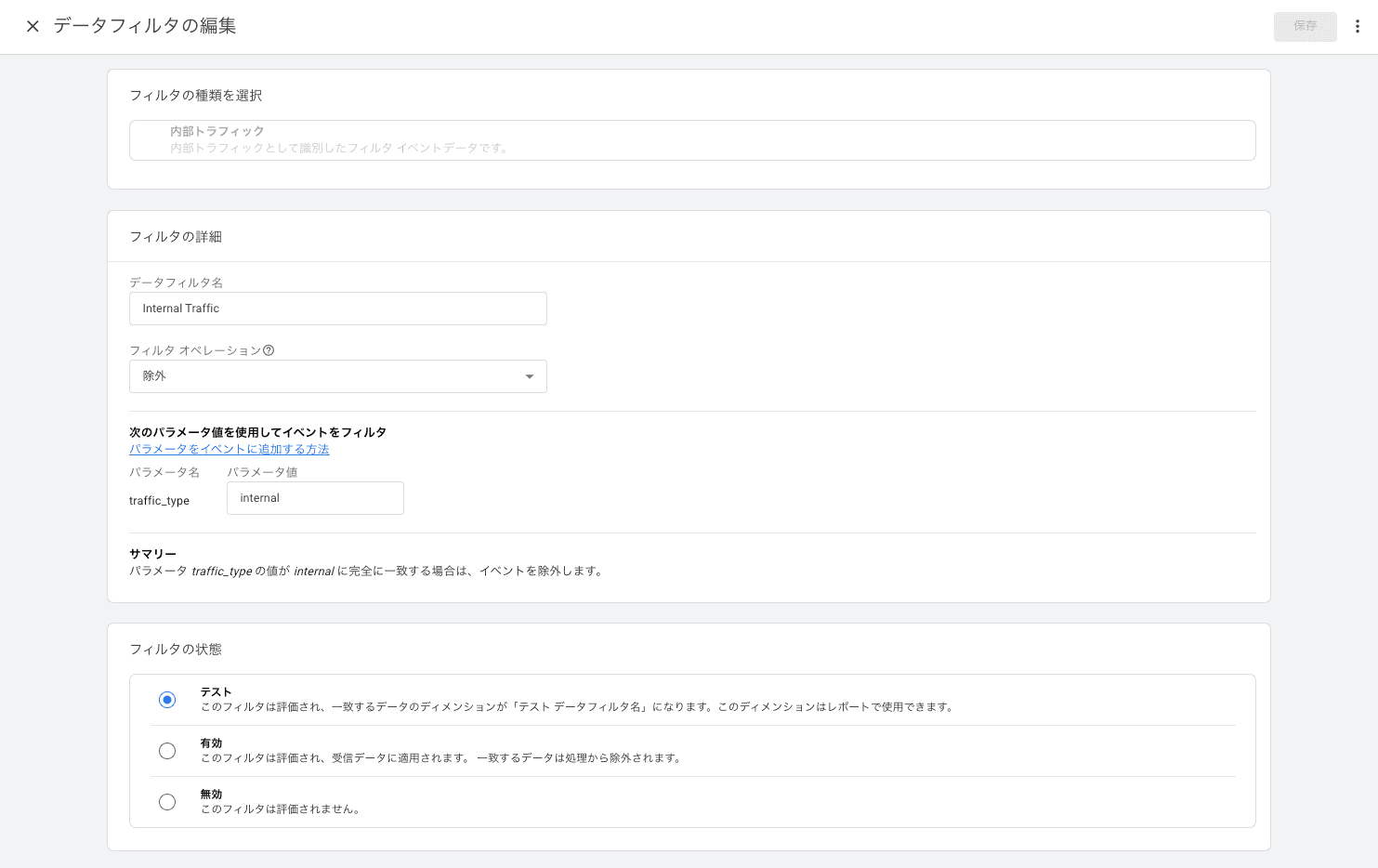Select the テスト radio button

coord(167,700)
